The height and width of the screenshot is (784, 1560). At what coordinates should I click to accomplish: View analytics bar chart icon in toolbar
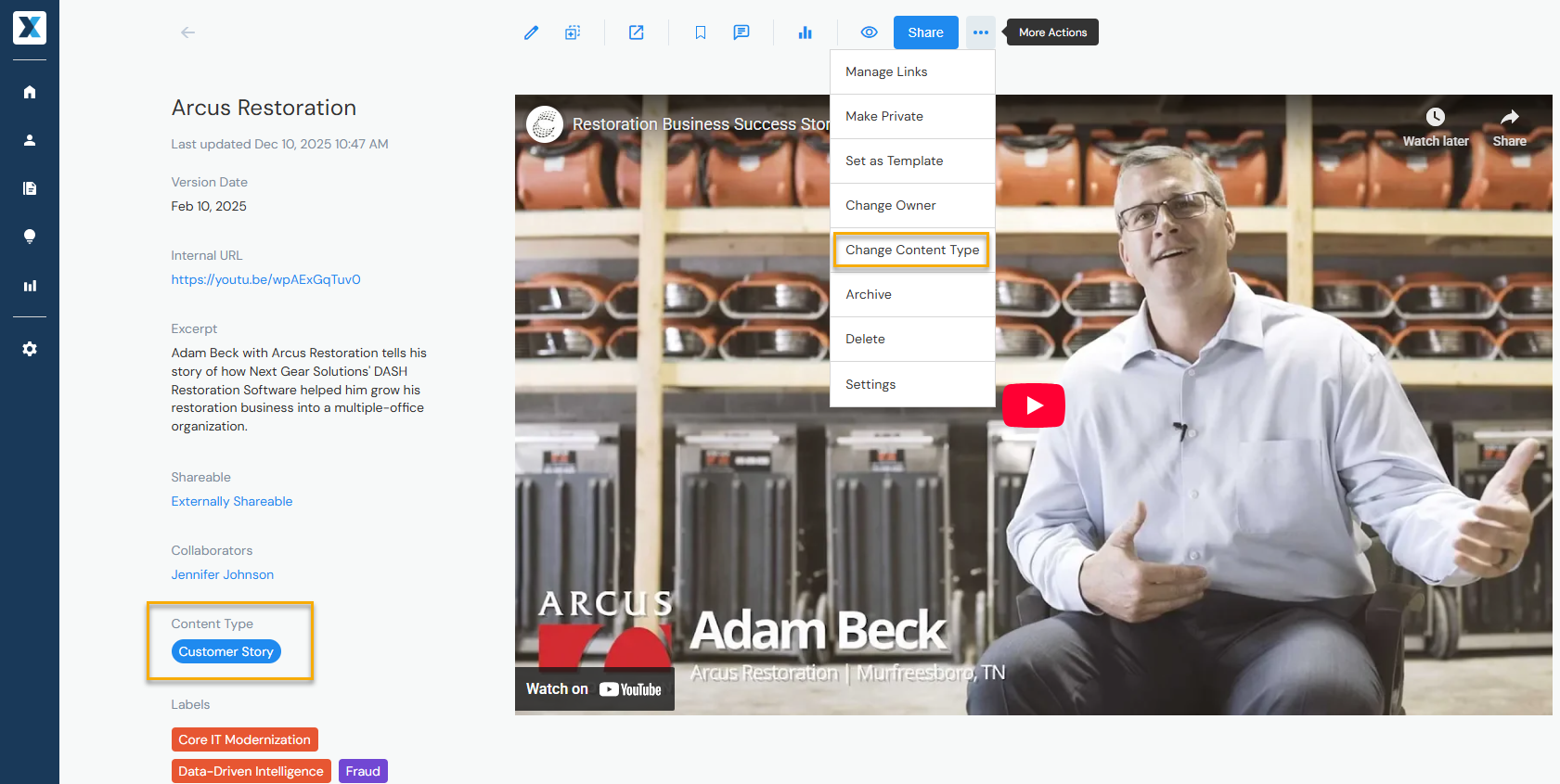pyautogui.click(x=806, y=32)
